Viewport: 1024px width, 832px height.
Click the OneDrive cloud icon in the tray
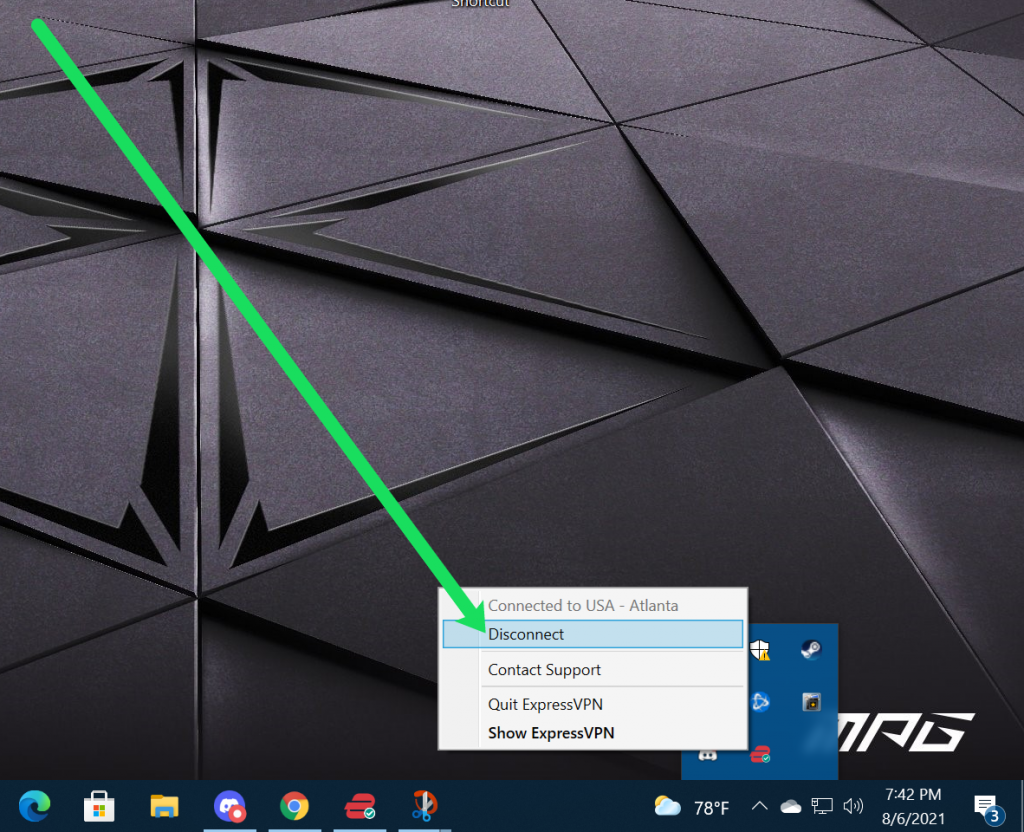790,806
